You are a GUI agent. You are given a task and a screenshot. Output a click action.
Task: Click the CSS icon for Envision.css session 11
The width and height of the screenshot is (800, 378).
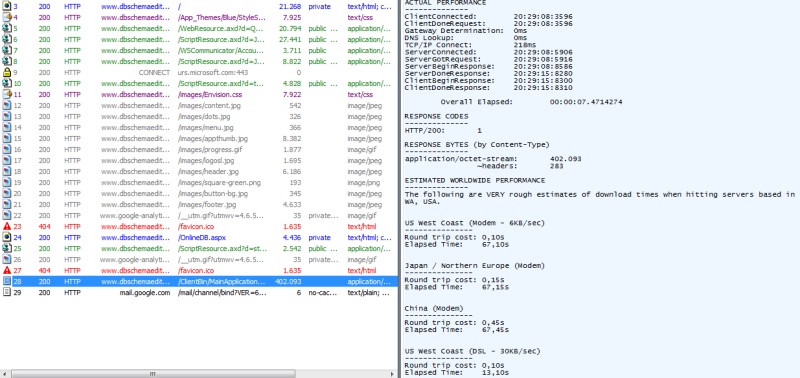(x=7, y=94)
